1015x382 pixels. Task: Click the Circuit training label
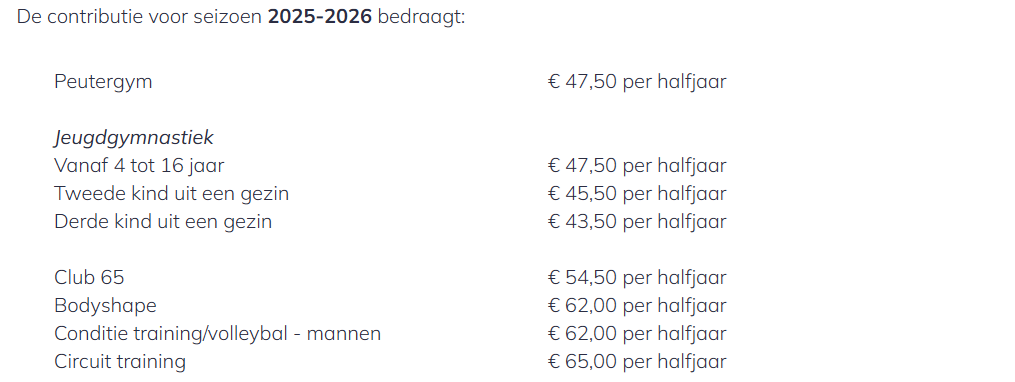(x=120, y=361)
